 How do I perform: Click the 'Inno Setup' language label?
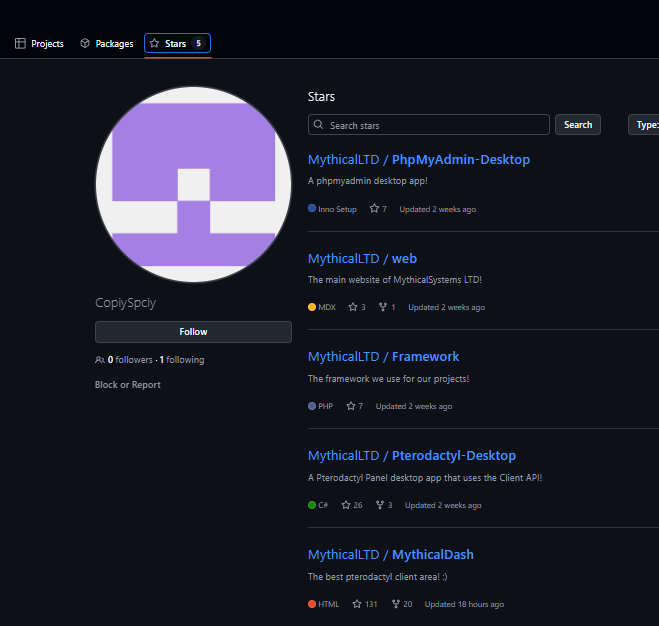337,209
